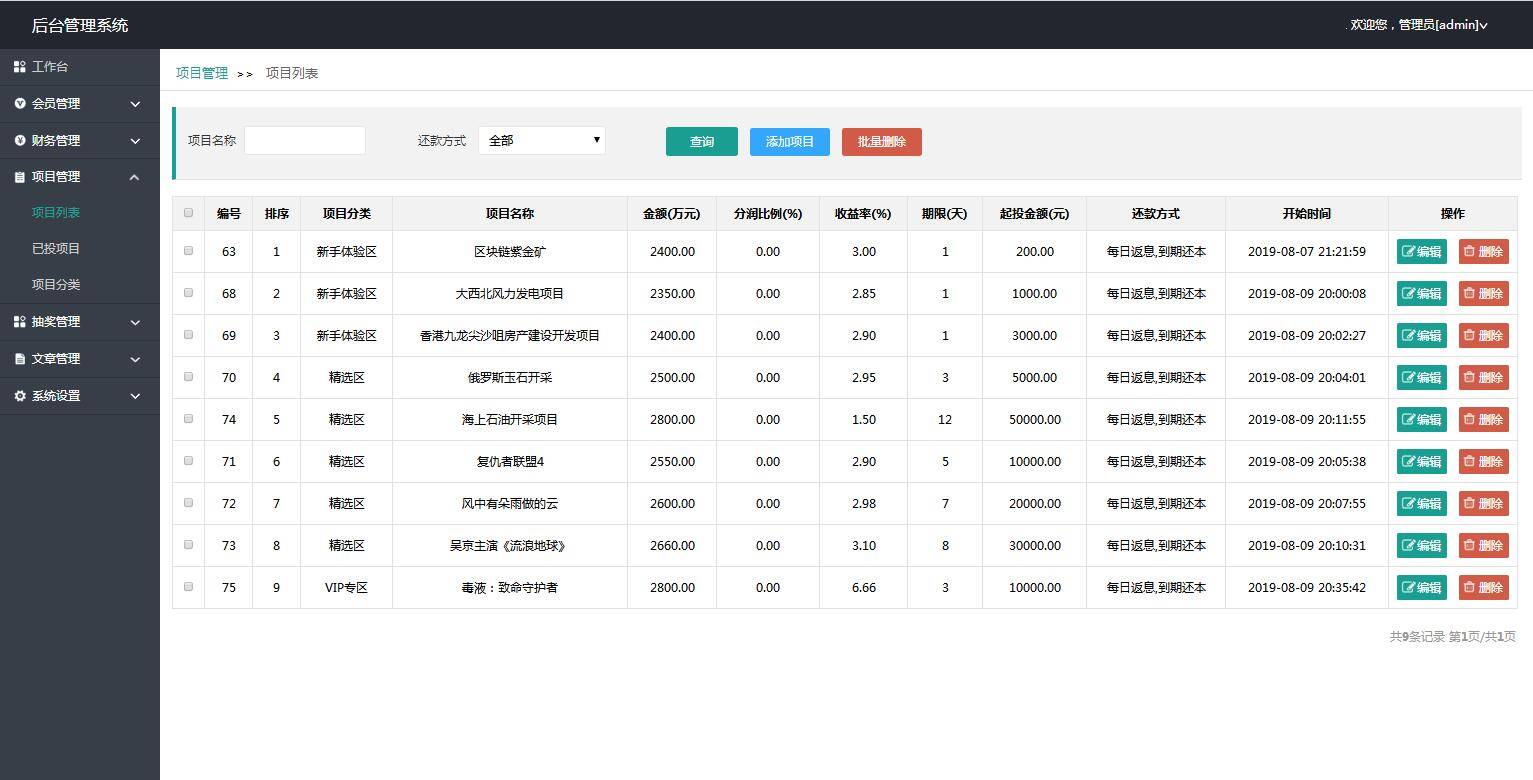
Task: Click the 添加项目 button
Action: click(789, 141)
